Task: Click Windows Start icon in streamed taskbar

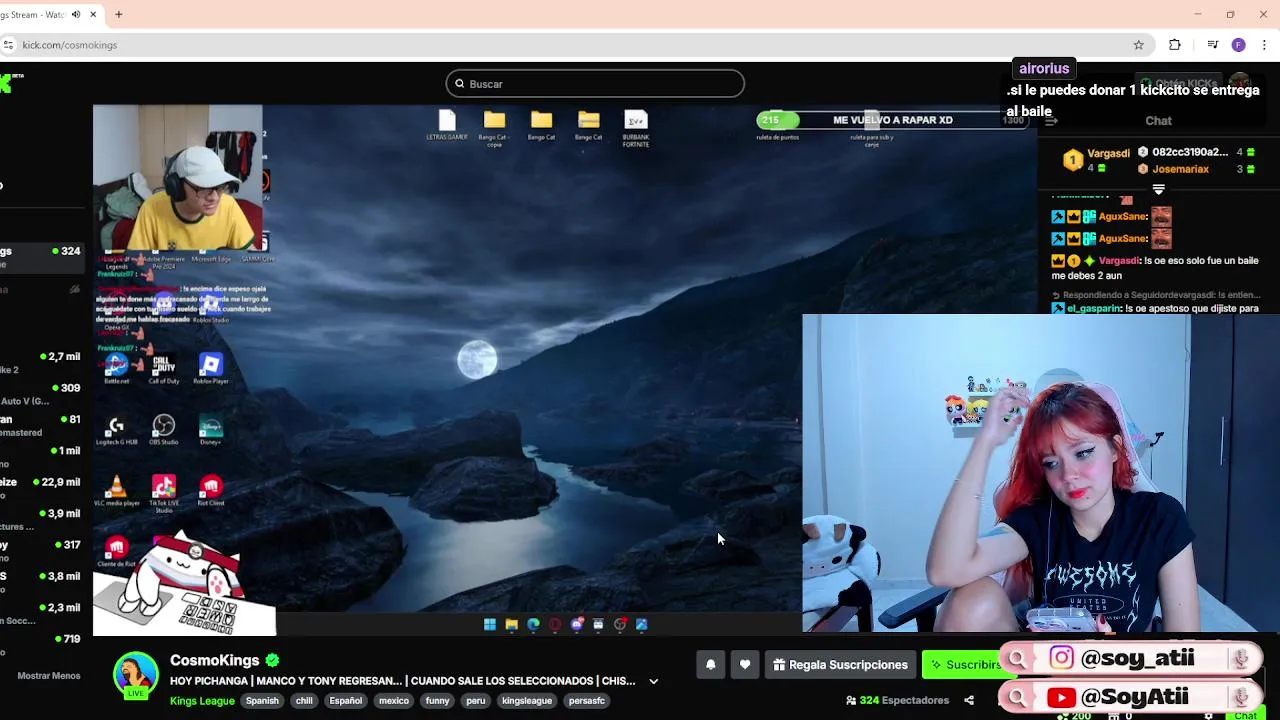Action: 490,625
